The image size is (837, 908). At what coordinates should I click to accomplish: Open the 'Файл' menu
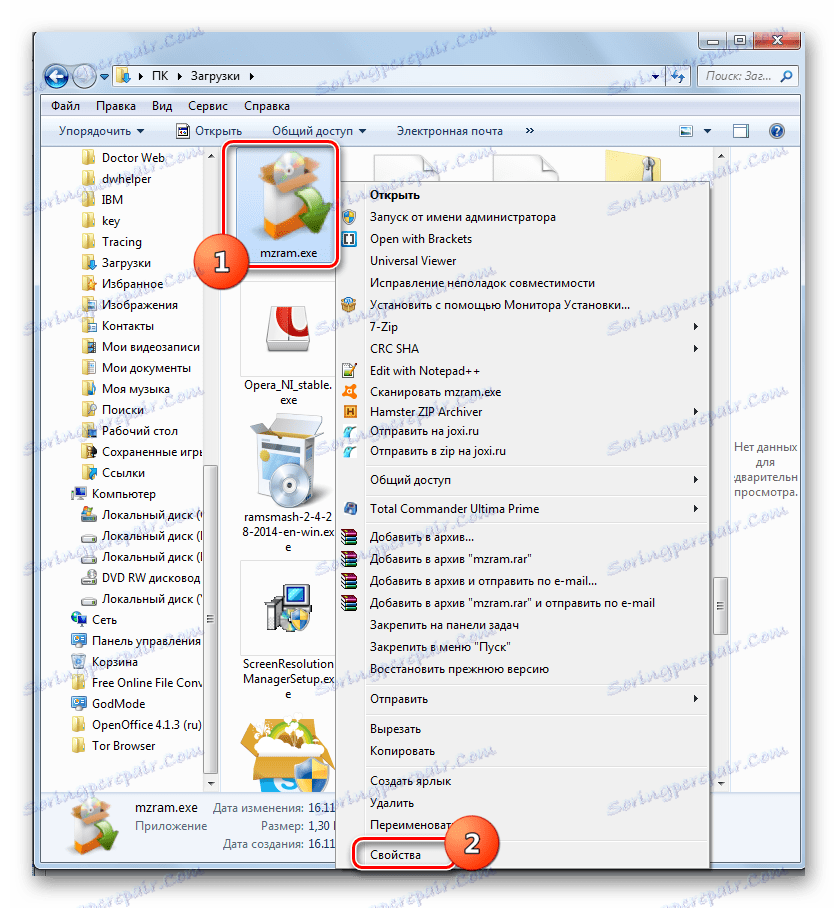65,106
